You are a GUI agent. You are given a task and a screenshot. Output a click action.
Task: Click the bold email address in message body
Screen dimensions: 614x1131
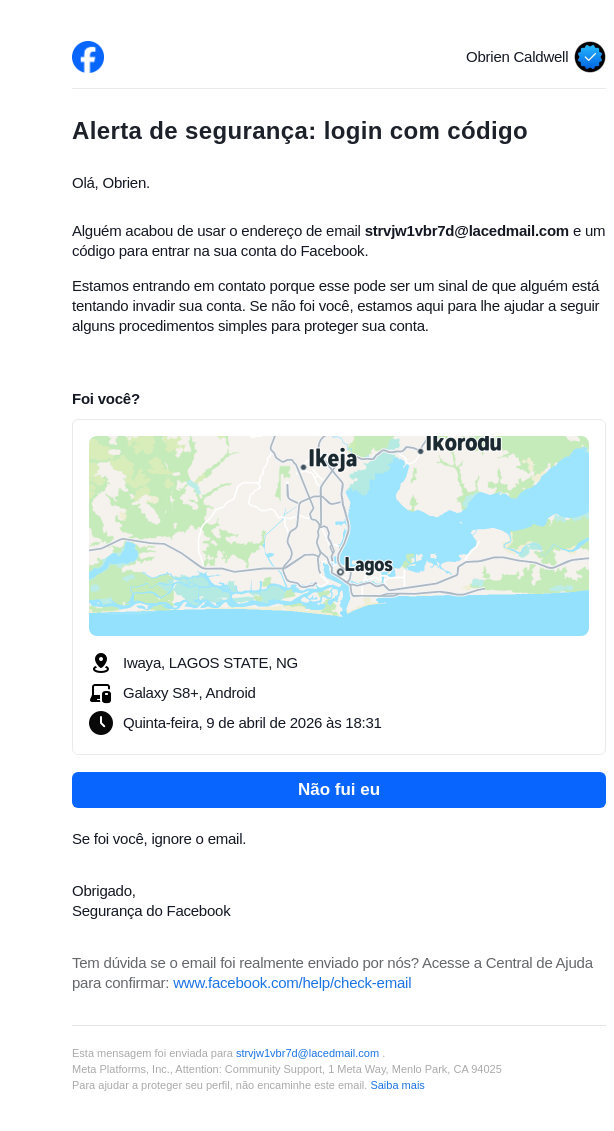466,231
